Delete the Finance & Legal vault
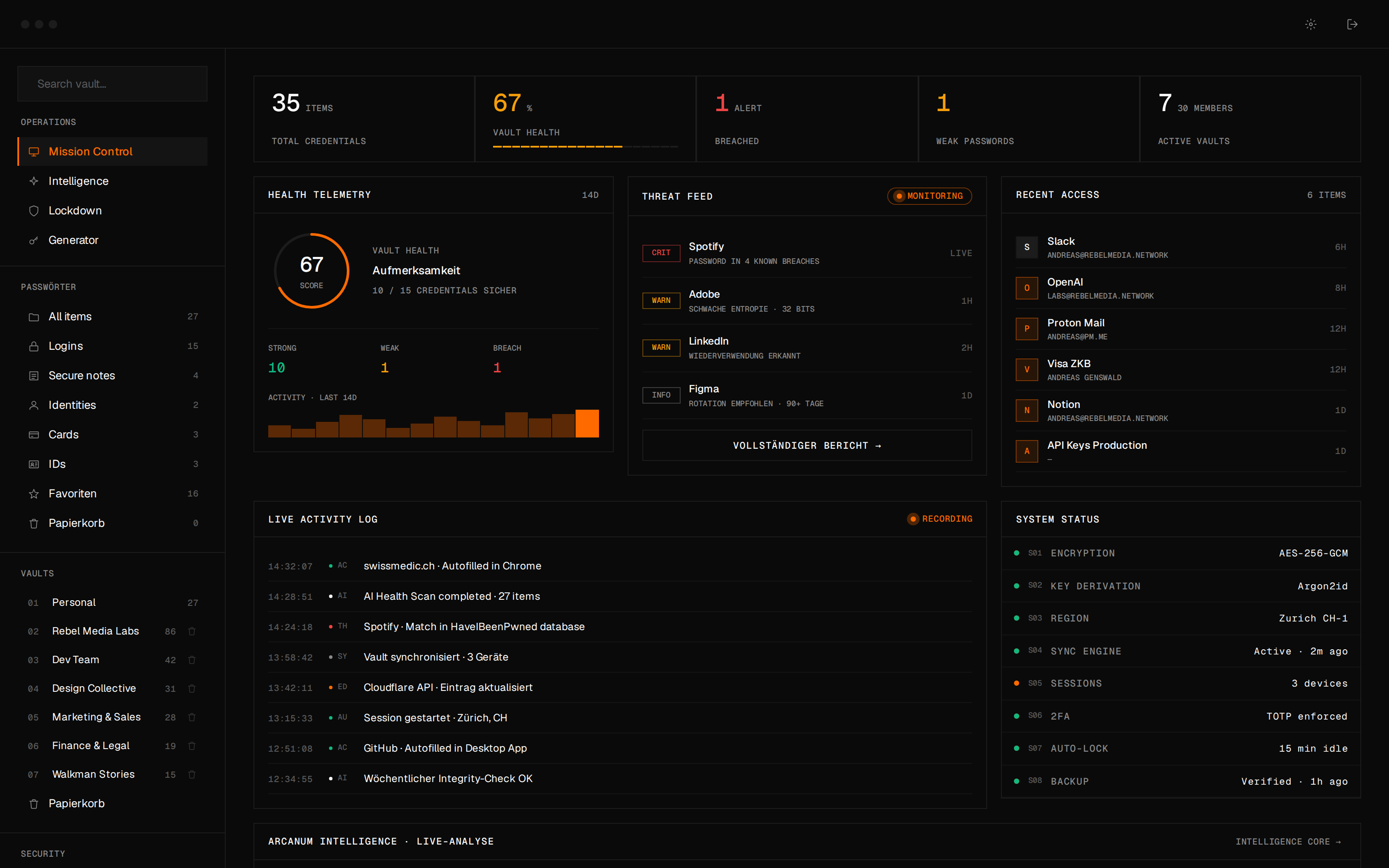The image size is (1389, 868). [192, 746]
